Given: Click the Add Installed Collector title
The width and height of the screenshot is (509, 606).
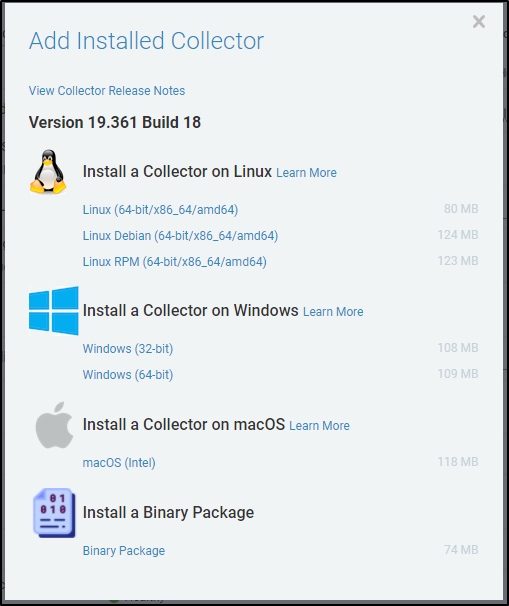Looking at the screenshot, I should click(x=146, y=41).
